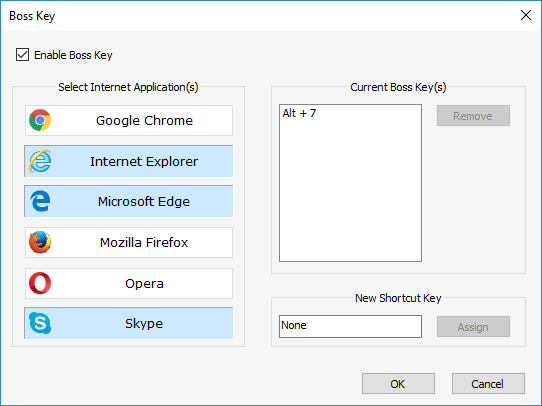Click the red Opera logo icon
This screenshot has width=542, height=406.
click(40, 283)
